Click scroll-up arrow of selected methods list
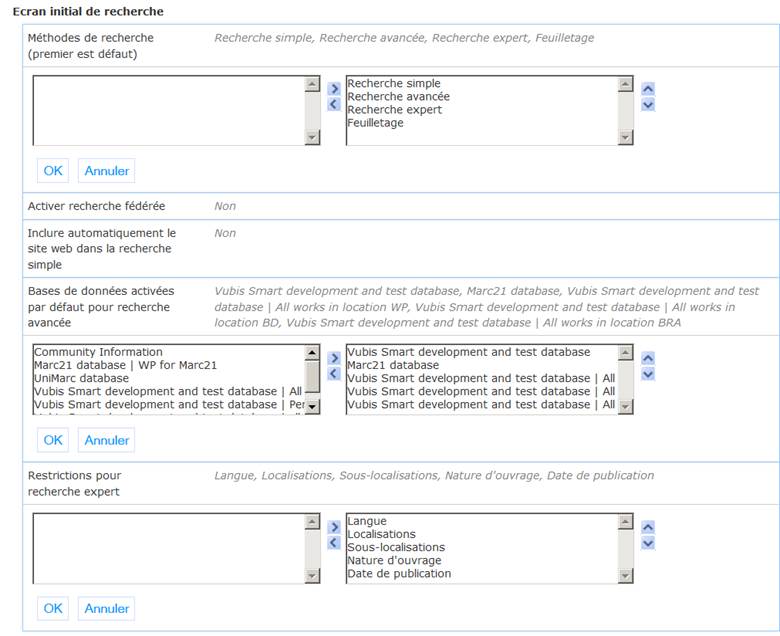 pyautogui.click(x=625, y=84)
